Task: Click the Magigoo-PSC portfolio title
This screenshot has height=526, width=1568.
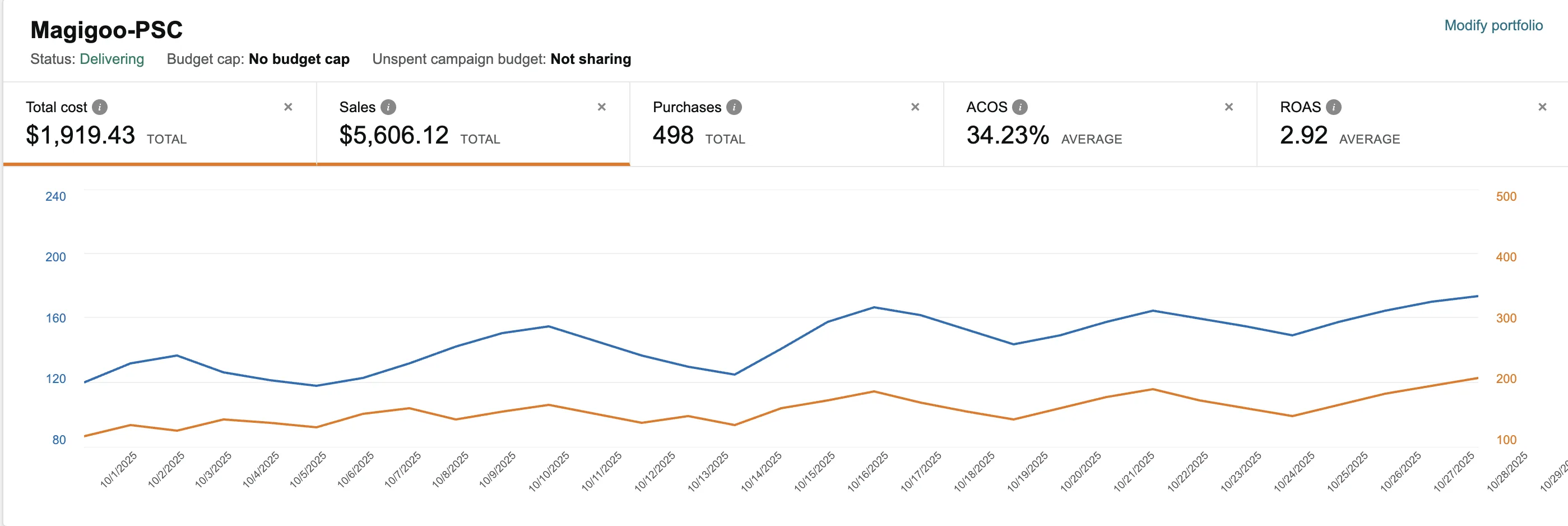Action: point(106,30)
